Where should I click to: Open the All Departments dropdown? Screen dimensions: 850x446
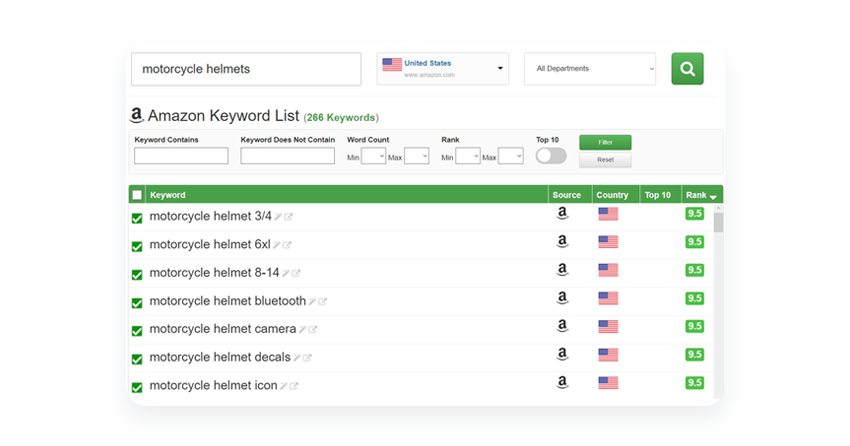coord(590,69)
